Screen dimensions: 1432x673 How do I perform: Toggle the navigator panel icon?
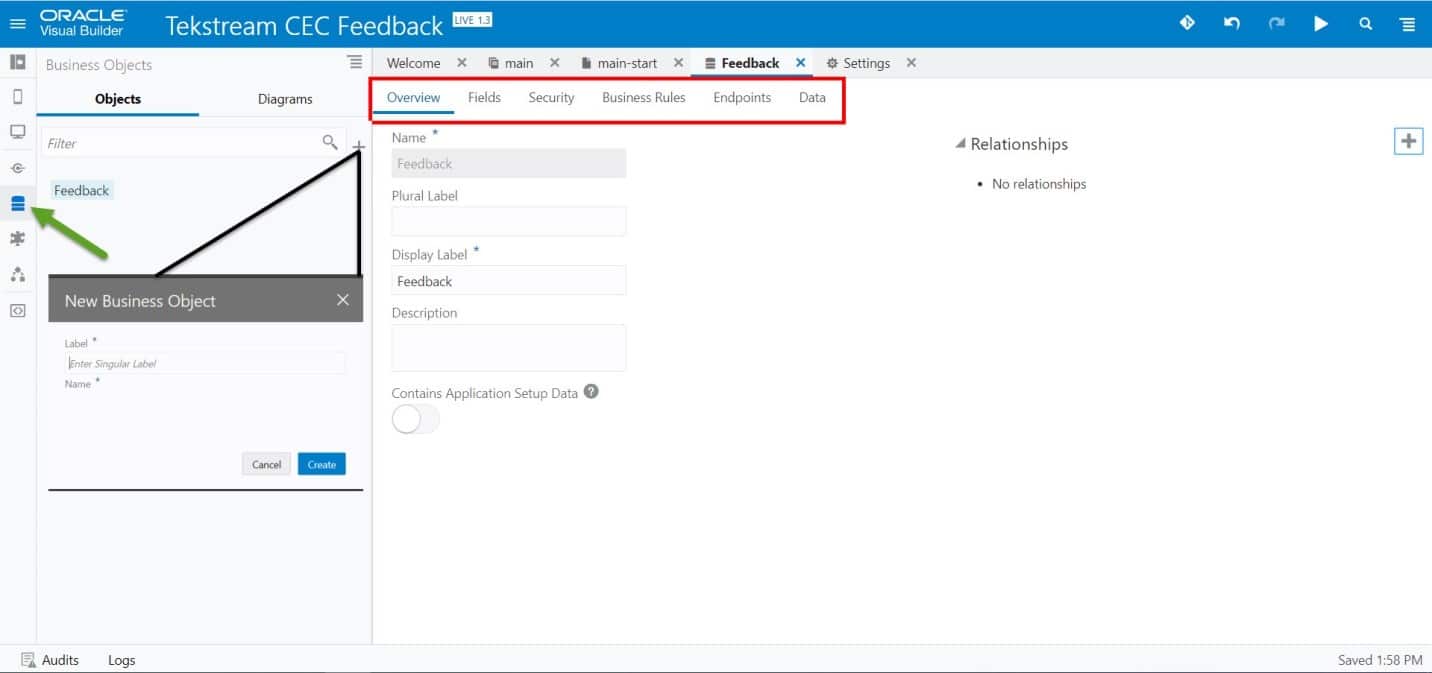click(17, 62)
